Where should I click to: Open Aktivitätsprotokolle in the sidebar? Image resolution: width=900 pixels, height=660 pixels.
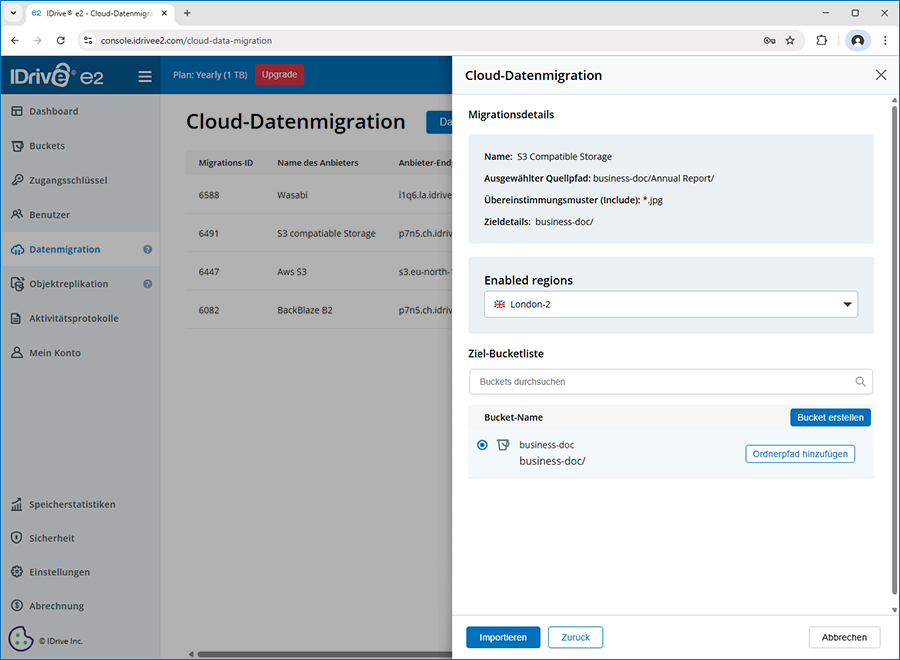73,318
